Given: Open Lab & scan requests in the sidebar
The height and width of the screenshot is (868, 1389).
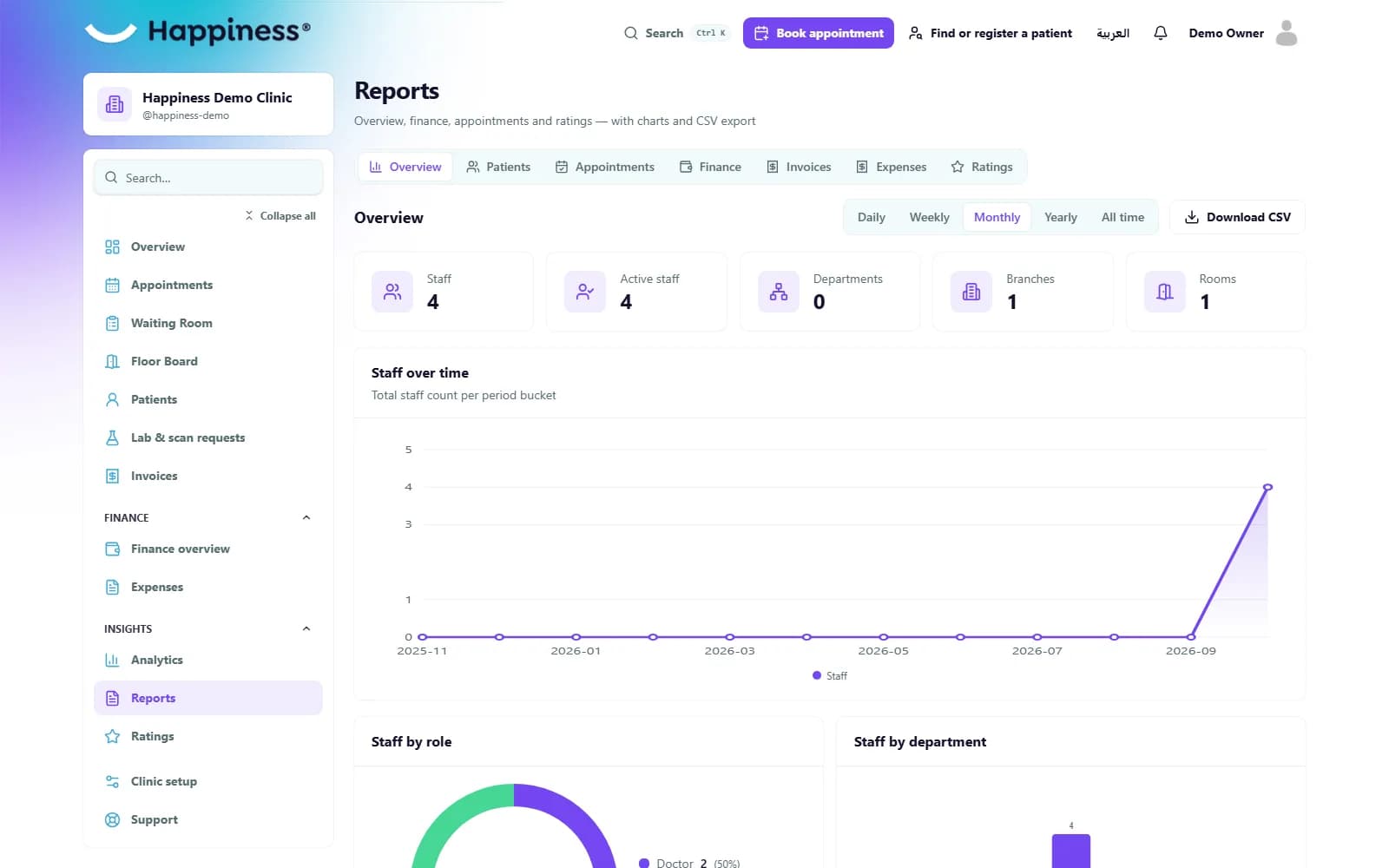Looking at the screenshot, I should pyautogui.click(x=208, y=437).
